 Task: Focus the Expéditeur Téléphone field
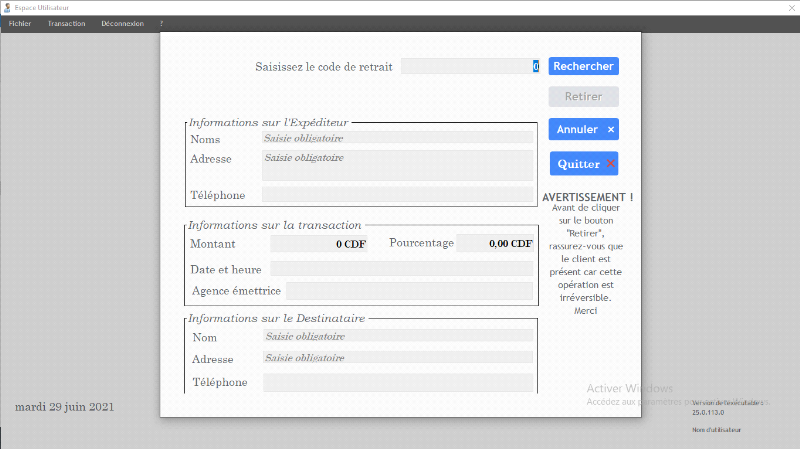point(397,195)
